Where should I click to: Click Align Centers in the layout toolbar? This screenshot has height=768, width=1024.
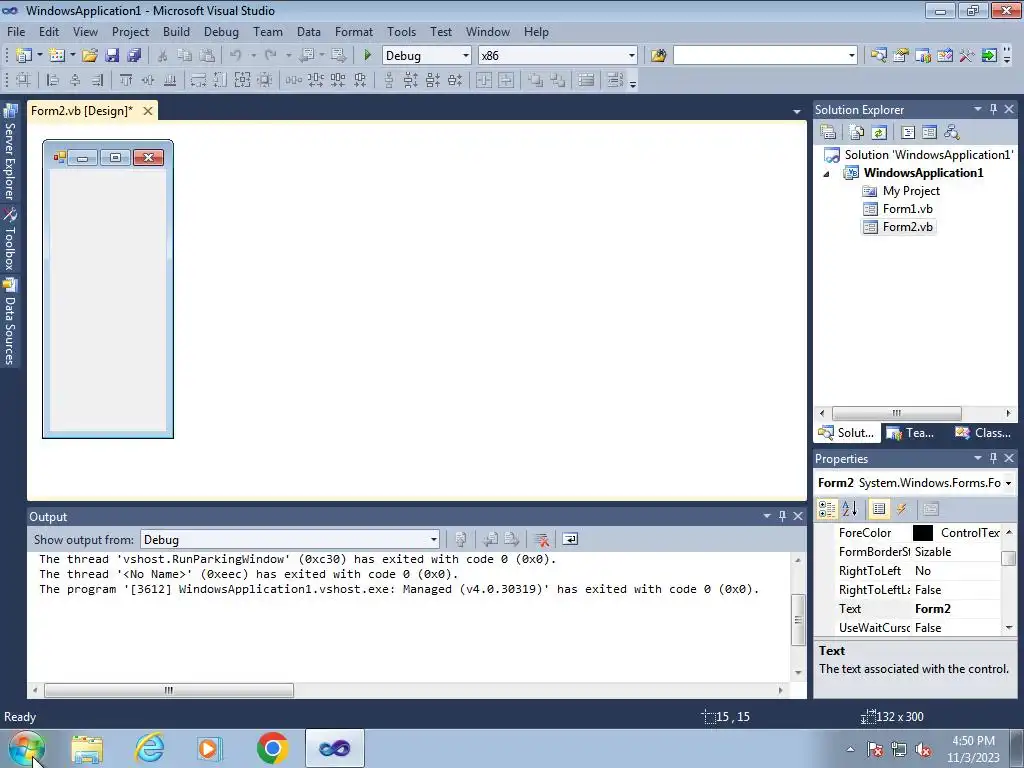75,80
